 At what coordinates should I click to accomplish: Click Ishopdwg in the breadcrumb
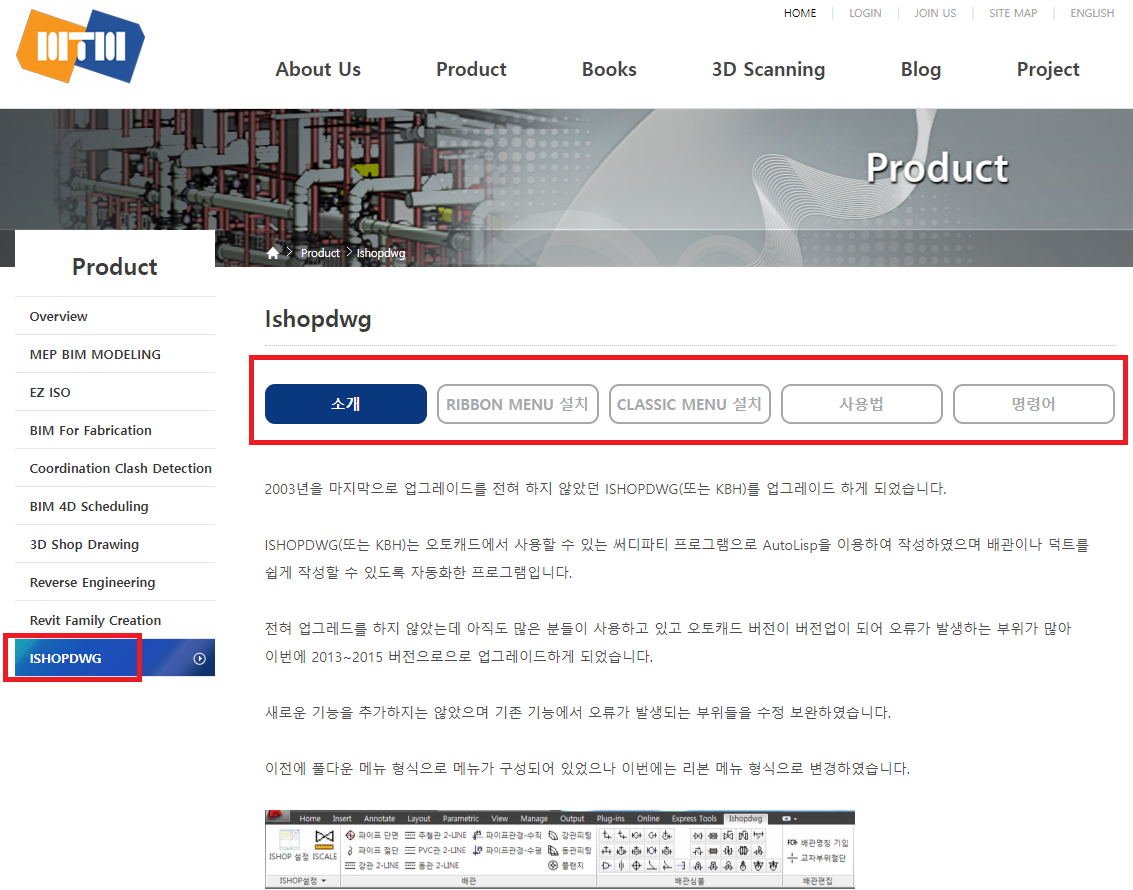381,253
